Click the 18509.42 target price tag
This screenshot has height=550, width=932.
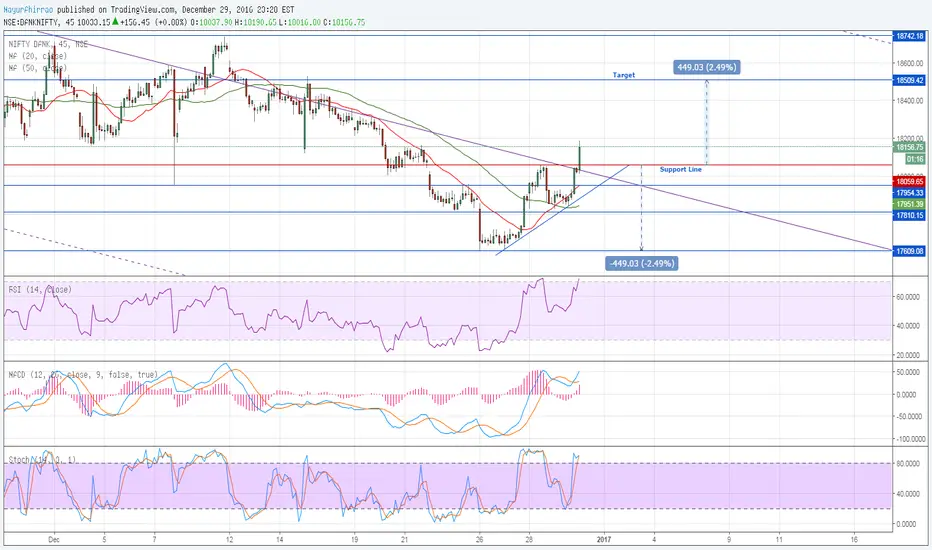click(x=909, y=80)
